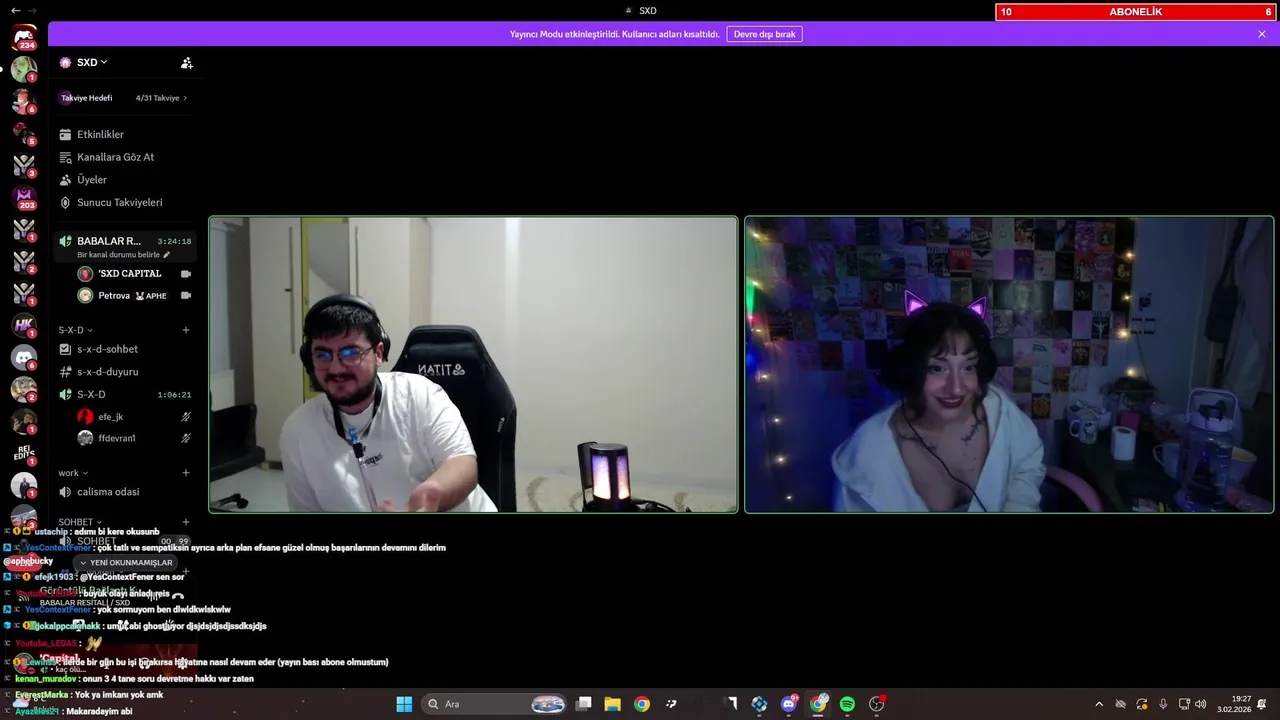Open Discord from the taskbar
The height and width of the screenshot is (720, 1280).
(x=789, y=704)
